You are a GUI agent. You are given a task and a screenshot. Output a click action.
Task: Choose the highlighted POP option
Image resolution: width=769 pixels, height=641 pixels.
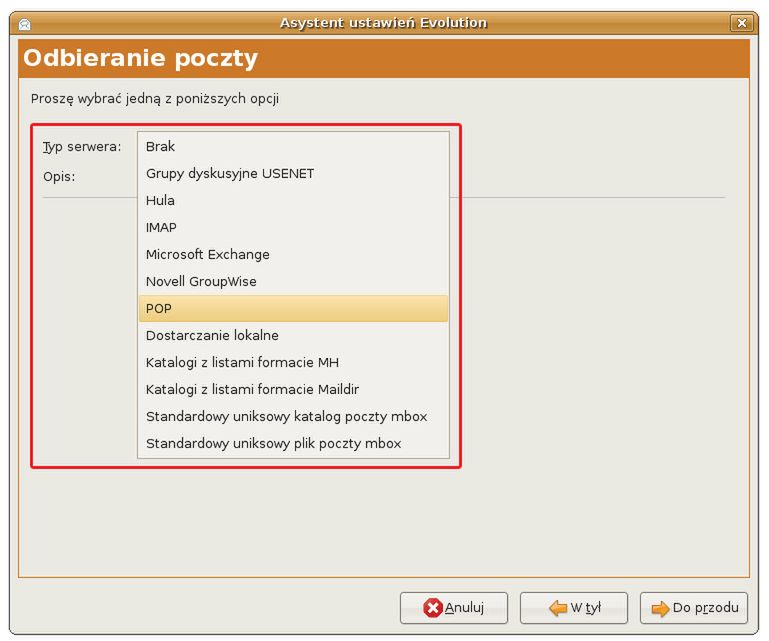(293, 308)
